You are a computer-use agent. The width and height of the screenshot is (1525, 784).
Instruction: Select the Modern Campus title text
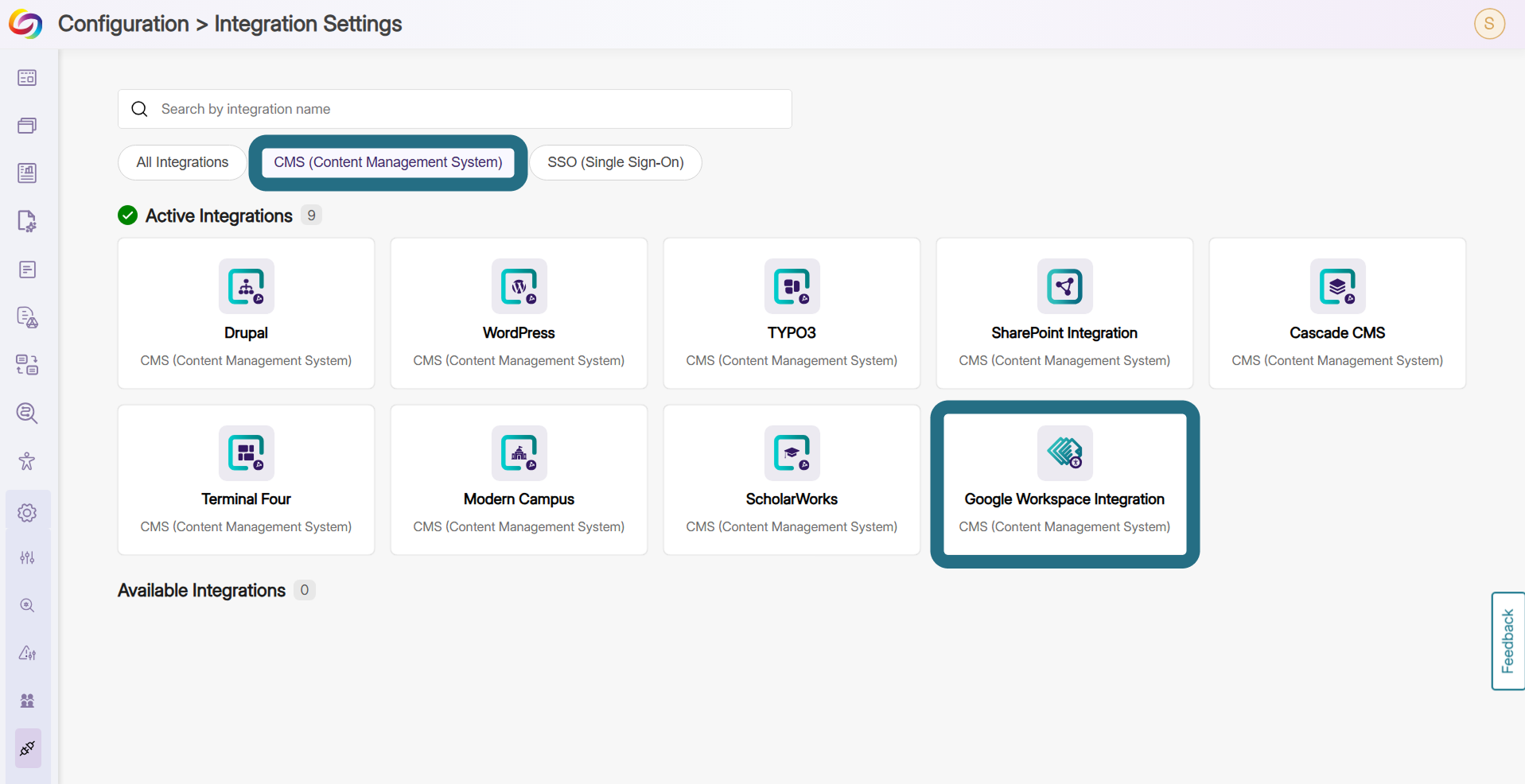(519, 499)
